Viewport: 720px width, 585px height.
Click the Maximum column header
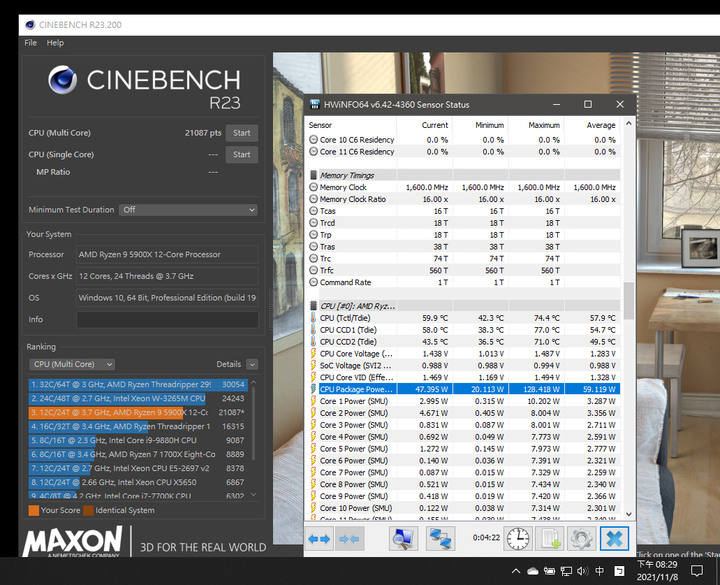coord(536,125)
